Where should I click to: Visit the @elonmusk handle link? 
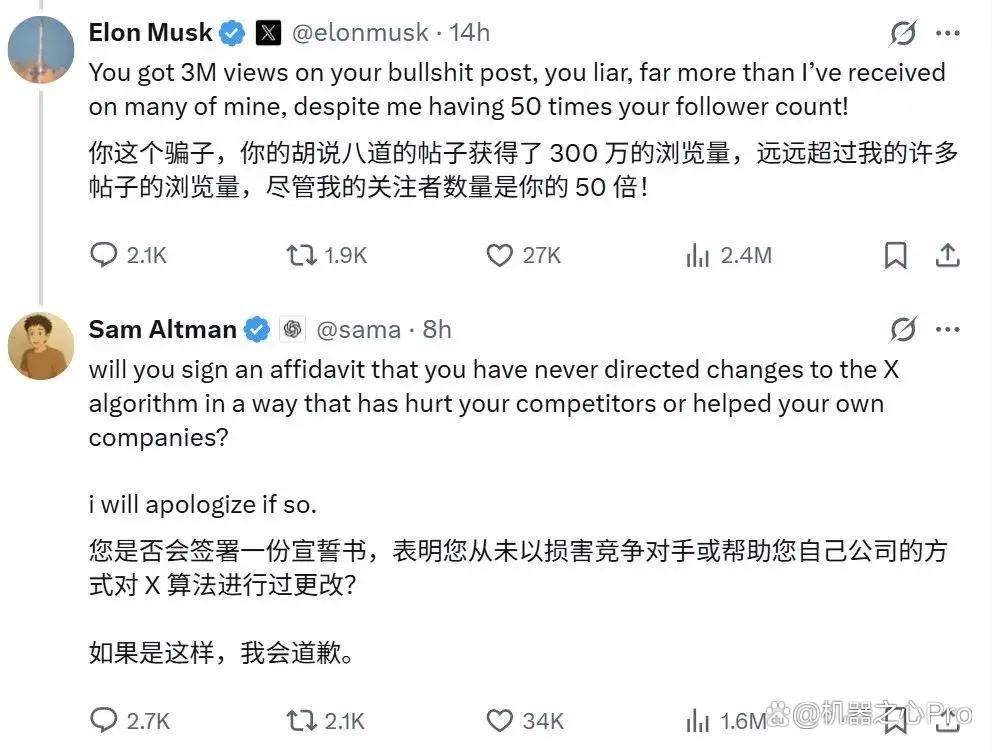tap(360, 32)
